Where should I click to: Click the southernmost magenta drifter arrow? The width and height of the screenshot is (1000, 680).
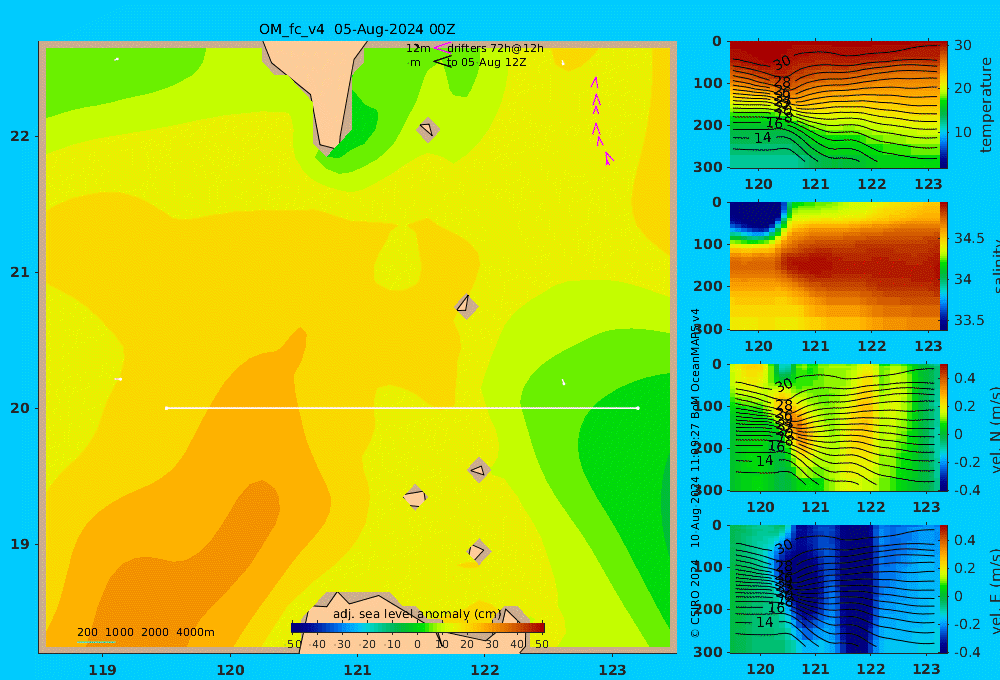click(608, 158)
